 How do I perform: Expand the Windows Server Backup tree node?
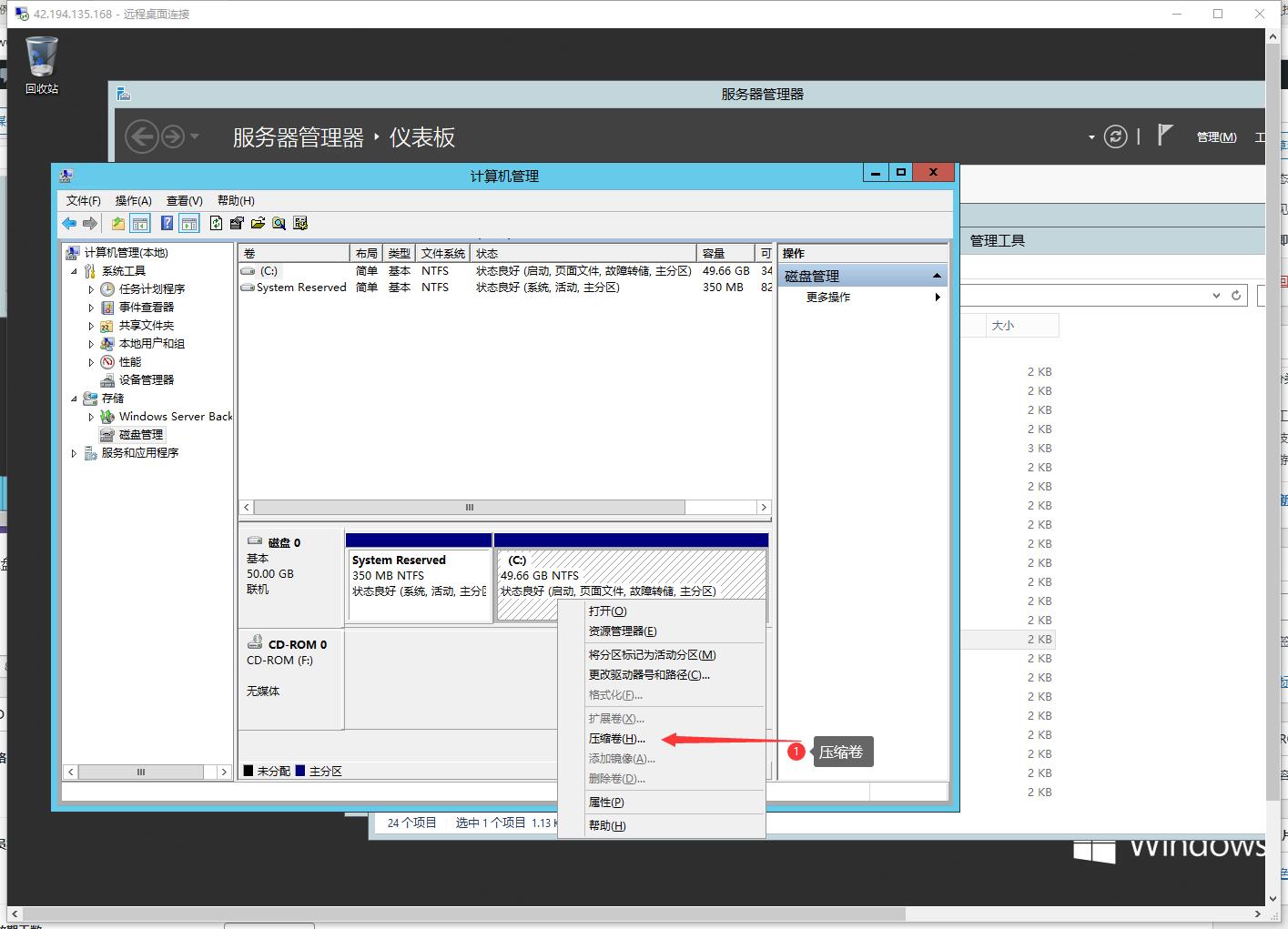coord(90,416)
